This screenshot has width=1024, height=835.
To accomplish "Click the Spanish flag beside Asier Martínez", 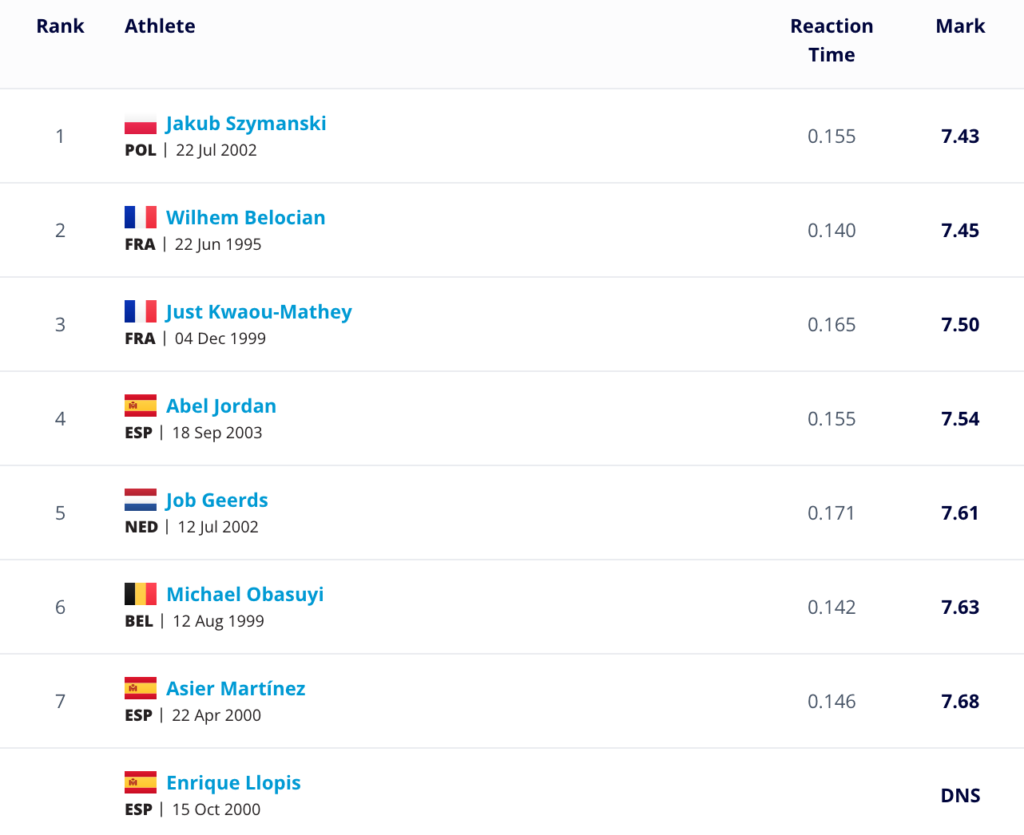I will [x=140, y=688].
